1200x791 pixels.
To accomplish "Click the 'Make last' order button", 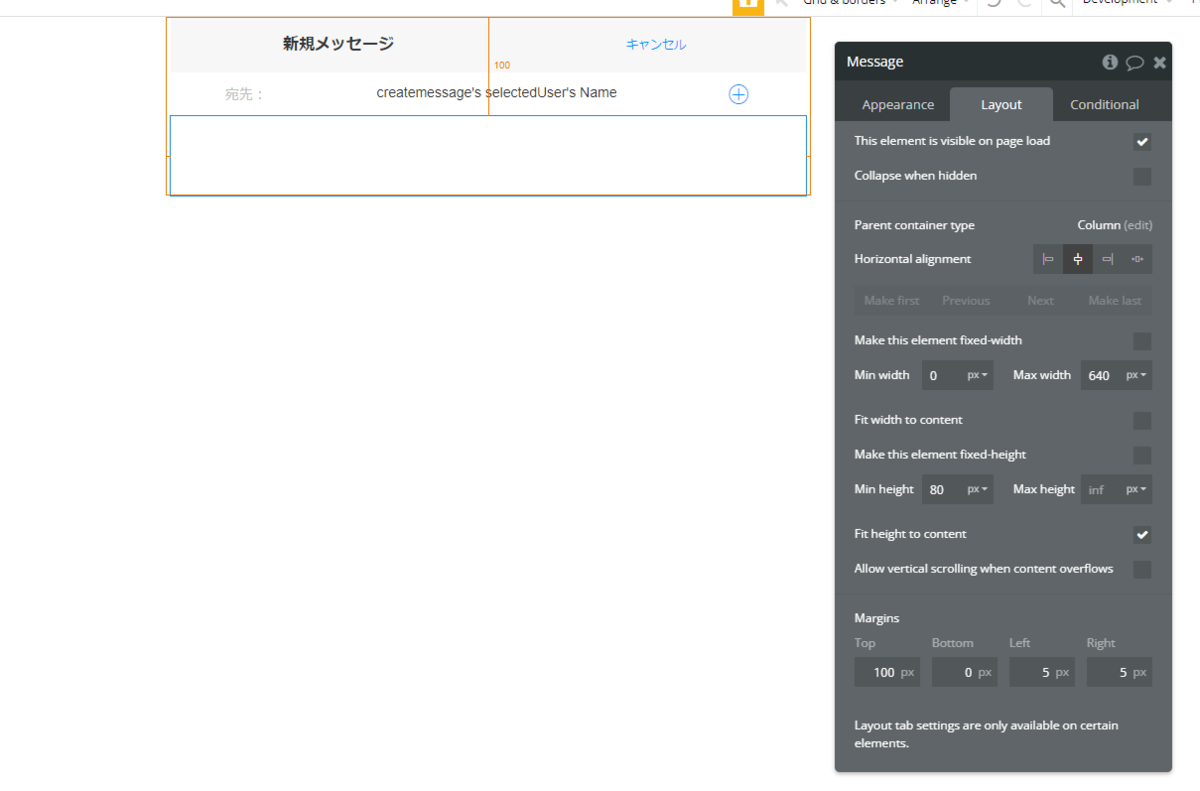I will pos(1115,301).
